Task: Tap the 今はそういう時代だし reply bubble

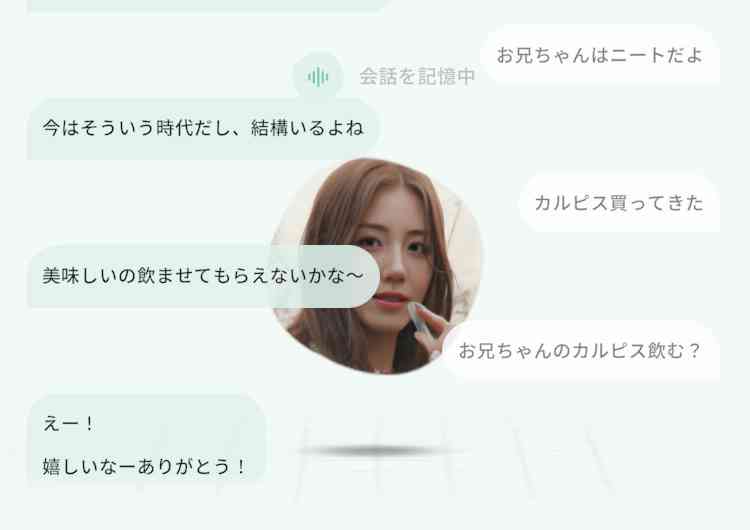Action: (x=204, y=128)
